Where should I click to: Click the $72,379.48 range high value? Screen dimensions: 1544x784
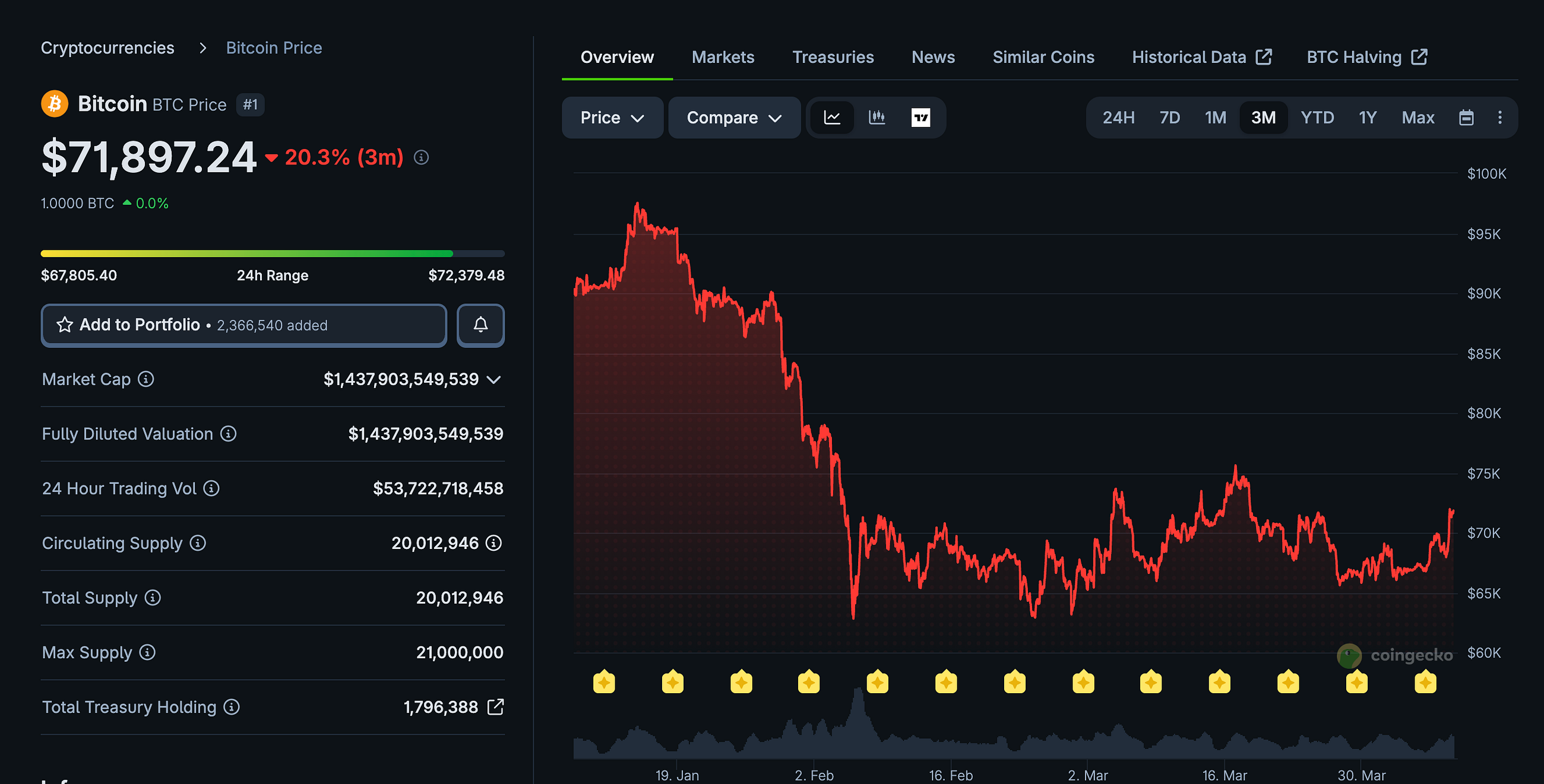point(466,275)
